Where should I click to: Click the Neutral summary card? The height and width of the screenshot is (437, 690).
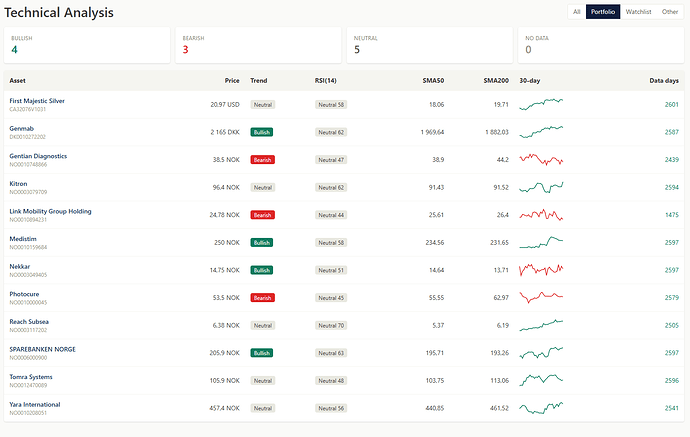(x=429, y=45)
